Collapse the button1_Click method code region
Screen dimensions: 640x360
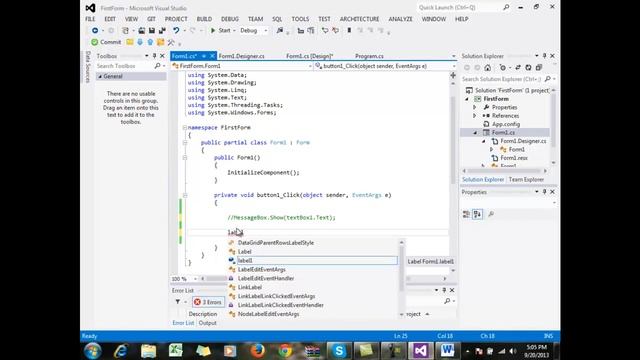(184, 196)
